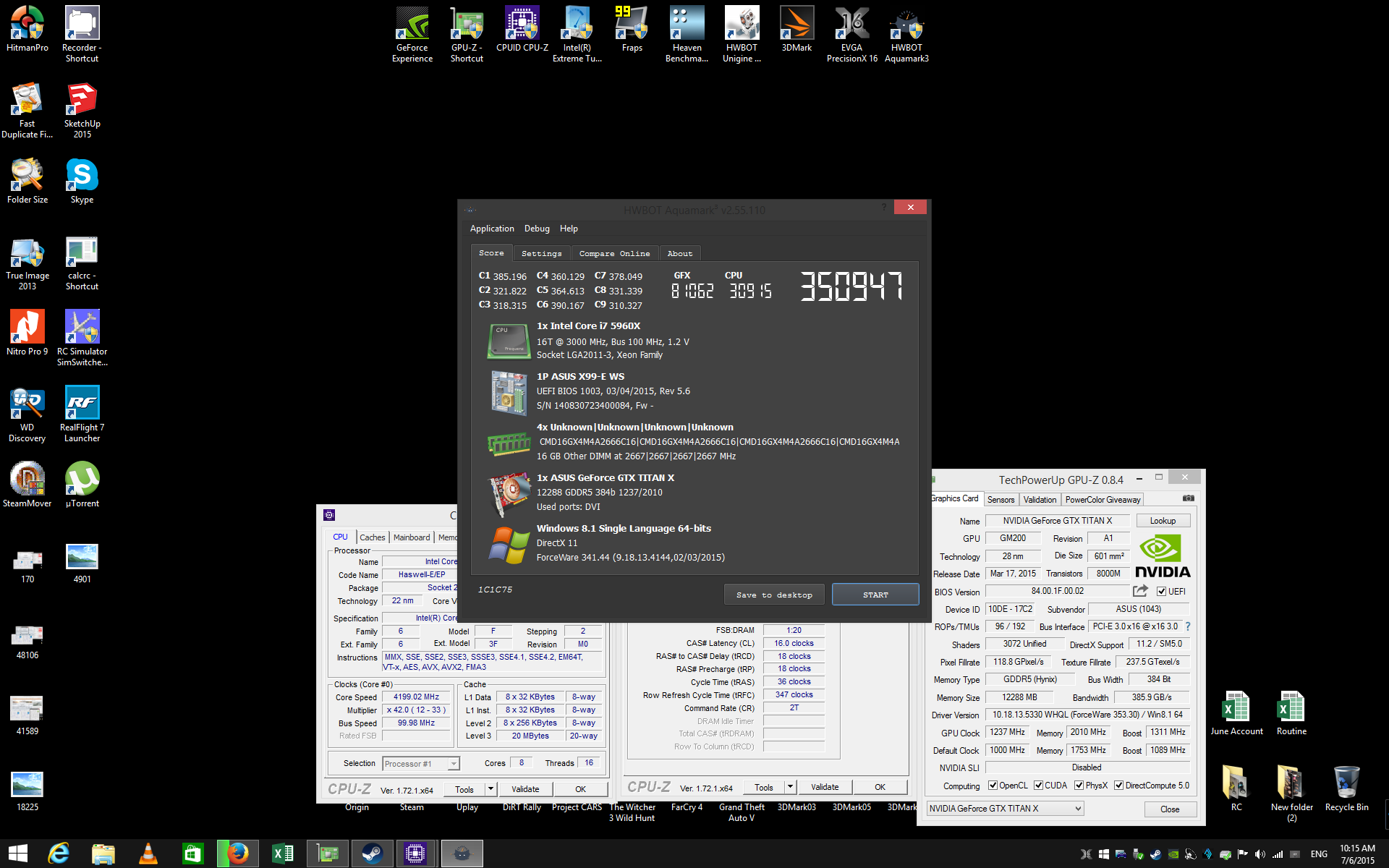
Task: Open June Account Excel file icon
Action: [1236, 712]
